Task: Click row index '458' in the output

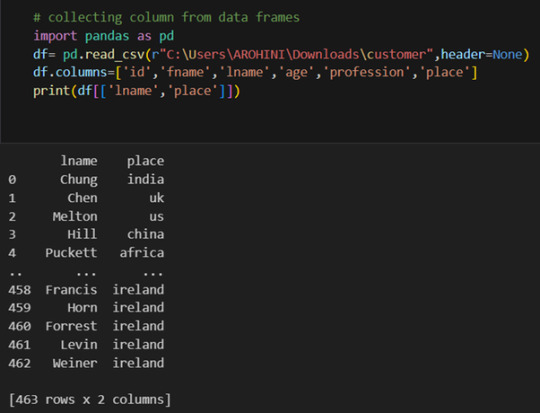Action: click(x=20, y=290)
